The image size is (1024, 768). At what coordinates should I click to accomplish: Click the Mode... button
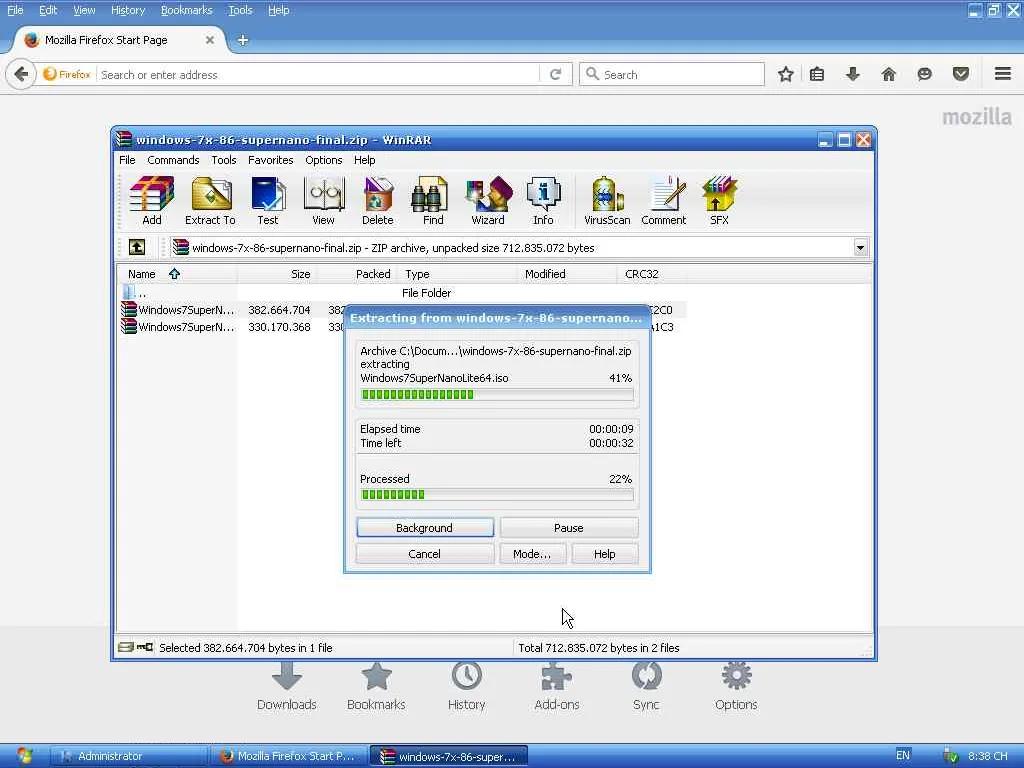coord(532,554)
